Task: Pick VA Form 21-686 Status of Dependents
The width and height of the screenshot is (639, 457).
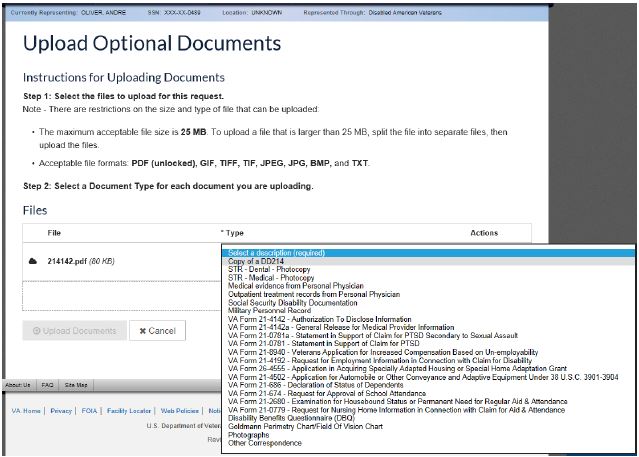Action: point(428,385)
